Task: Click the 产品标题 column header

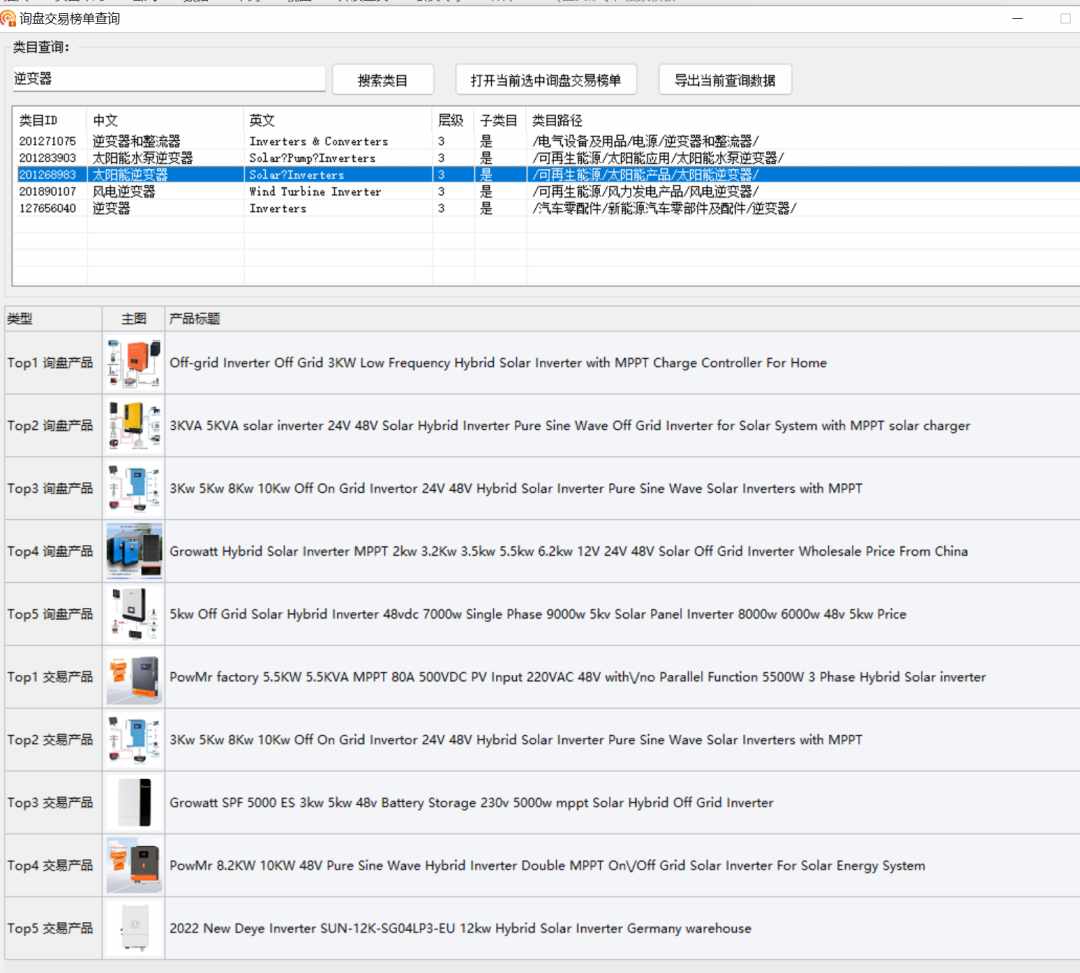Action: (x=195, y=319)
